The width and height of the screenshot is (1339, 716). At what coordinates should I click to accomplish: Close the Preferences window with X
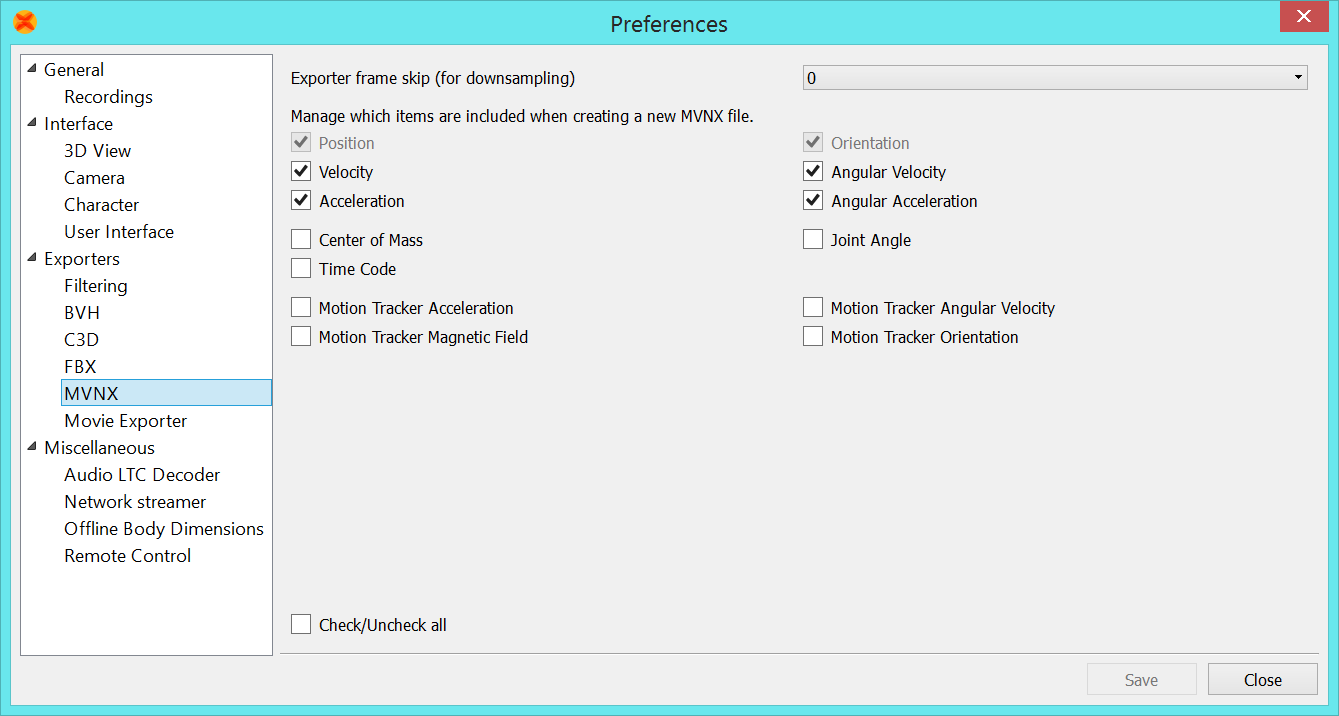[x=1303, y=17]
